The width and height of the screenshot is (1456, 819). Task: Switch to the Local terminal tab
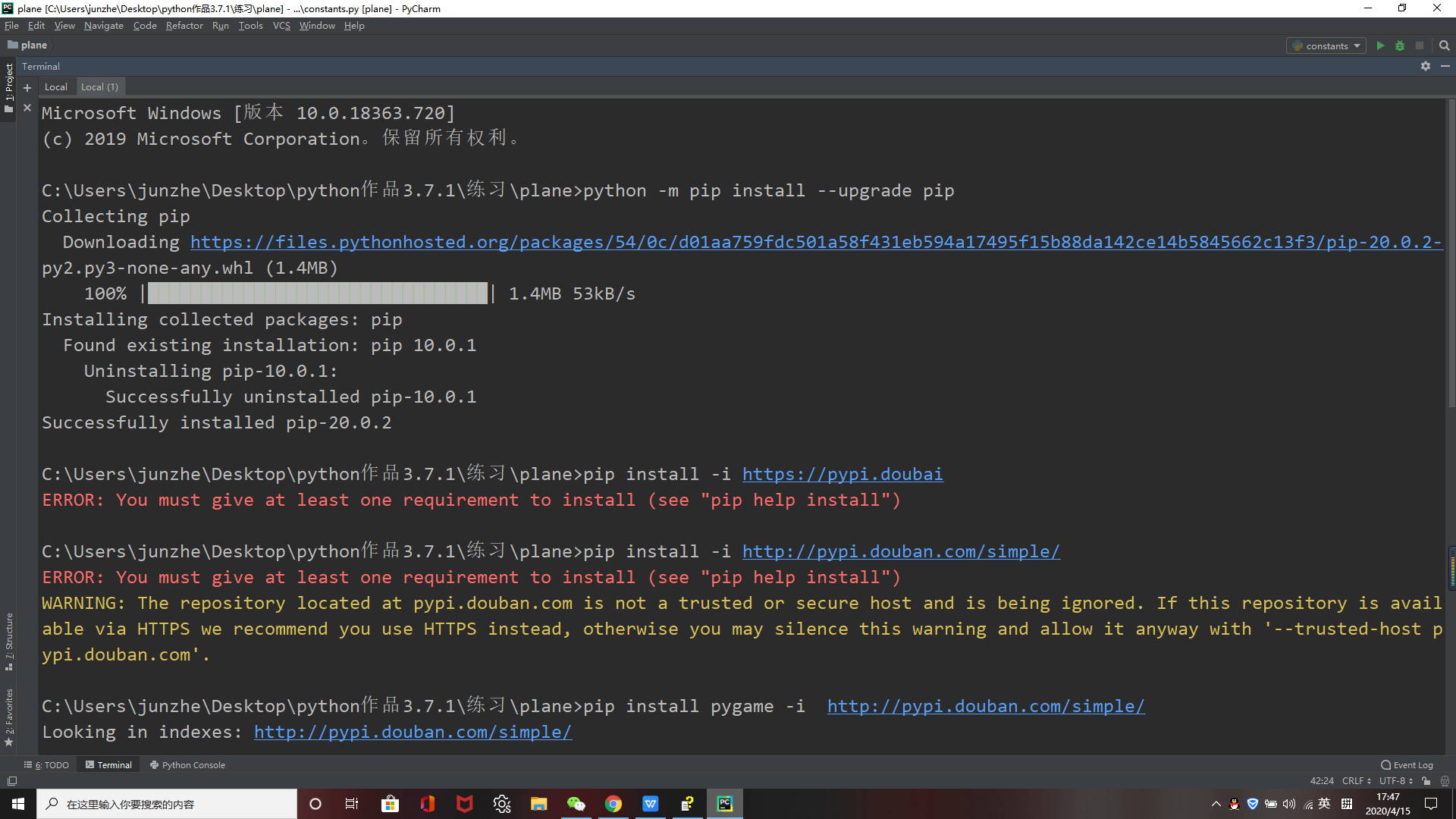point(56,87)
